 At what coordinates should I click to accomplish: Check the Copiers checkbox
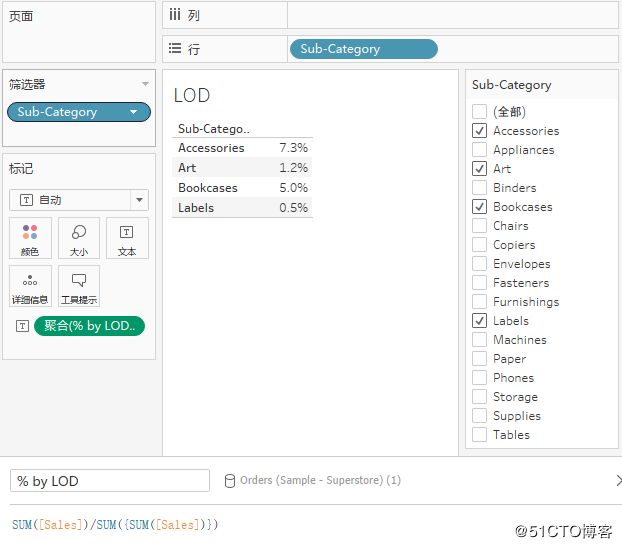tap(479, 244)
